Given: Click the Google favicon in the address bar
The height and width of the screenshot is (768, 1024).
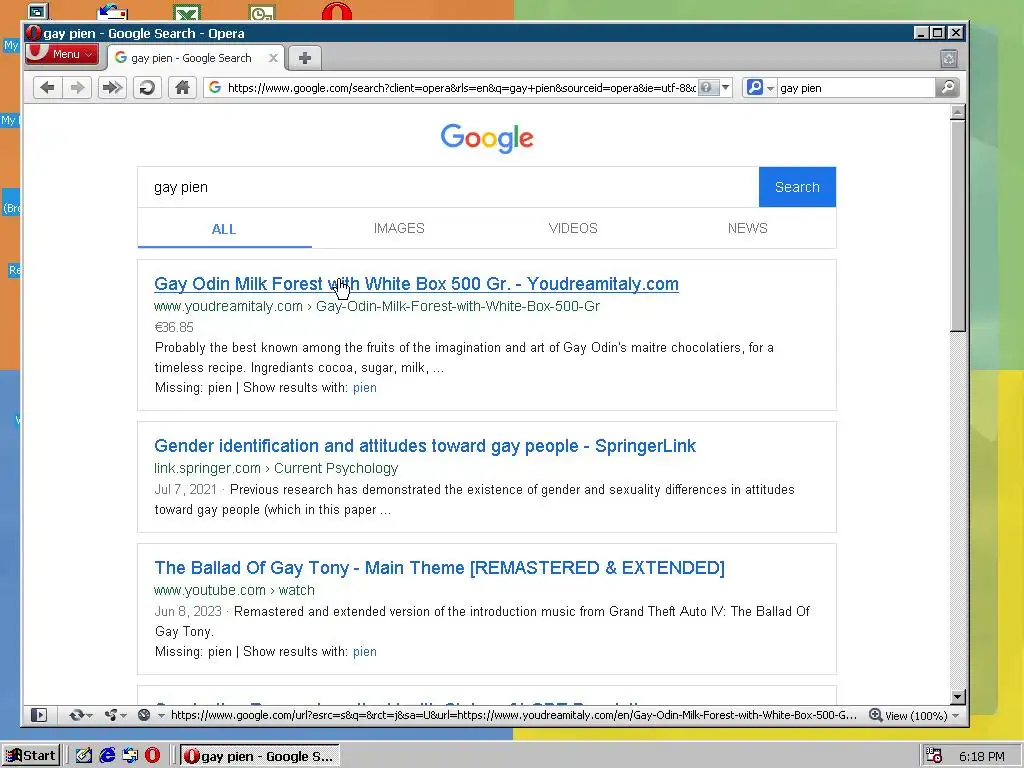Looking at the screenshot, I should click(x=215, y=88).
